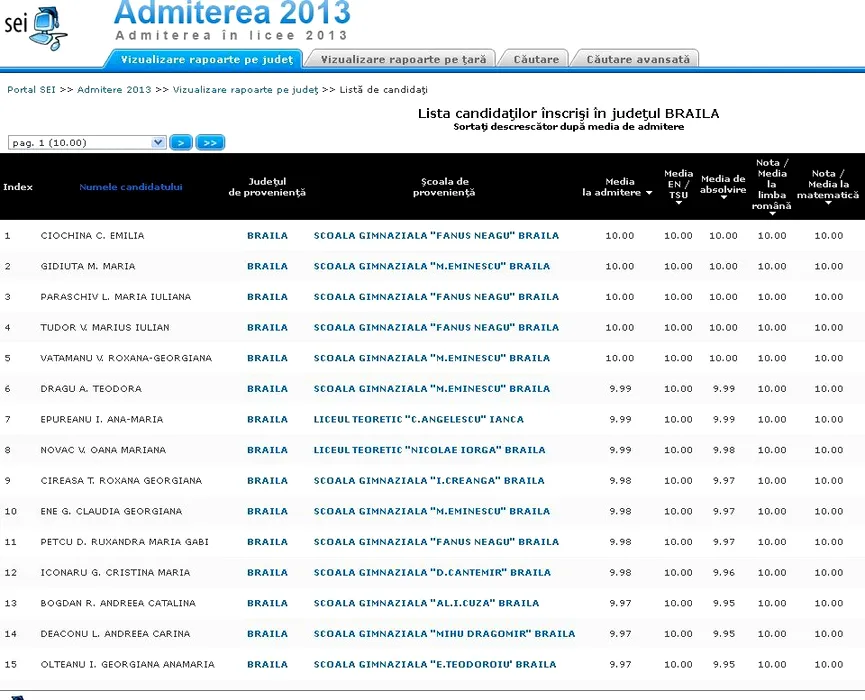Open Admitere 2013 breadcrumb link
This screenshot has width=865, height=700.
coord(114,90)
